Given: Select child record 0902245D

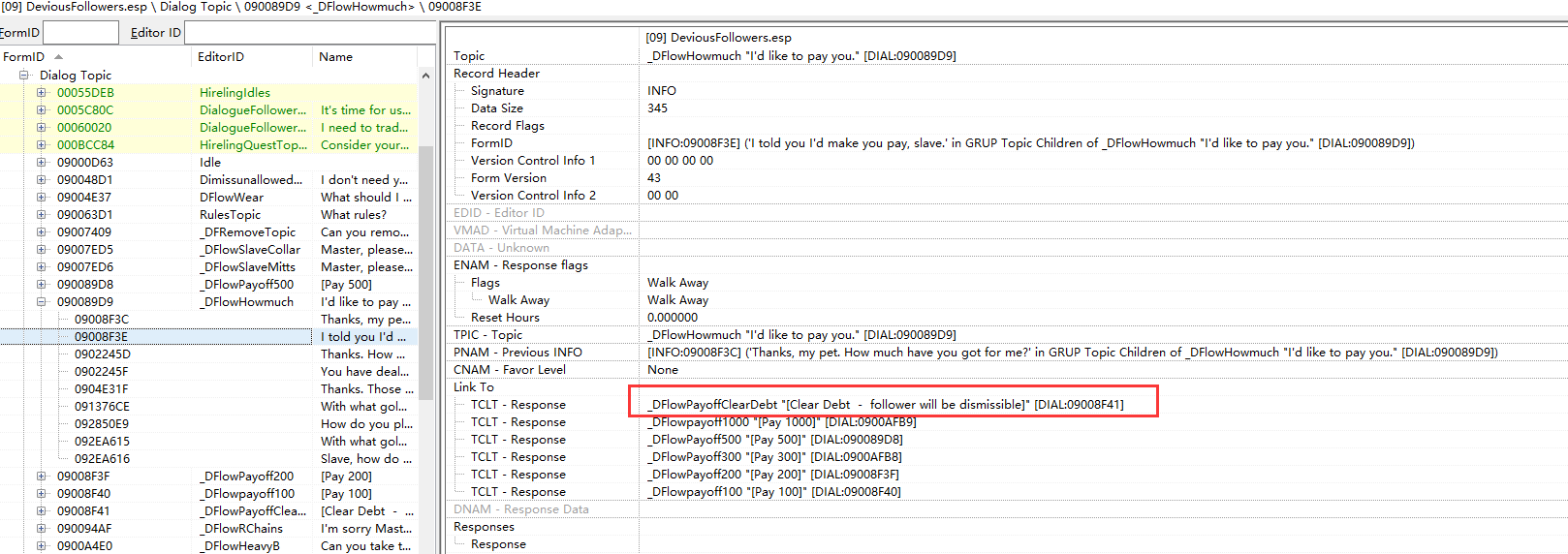Looking at the screenshot, I should click(102, 354).
